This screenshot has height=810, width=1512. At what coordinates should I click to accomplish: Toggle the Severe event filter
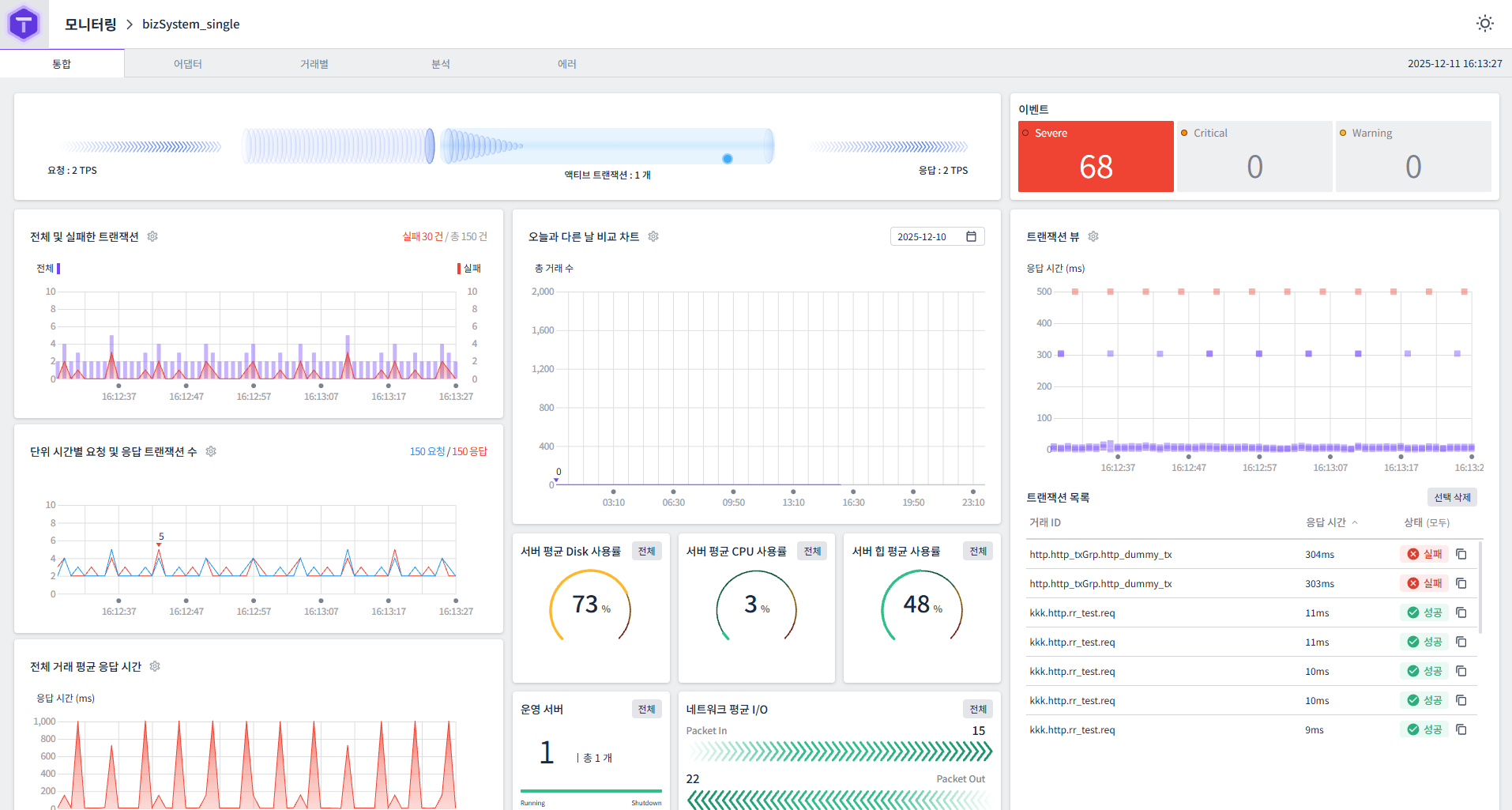point(1096,156)
